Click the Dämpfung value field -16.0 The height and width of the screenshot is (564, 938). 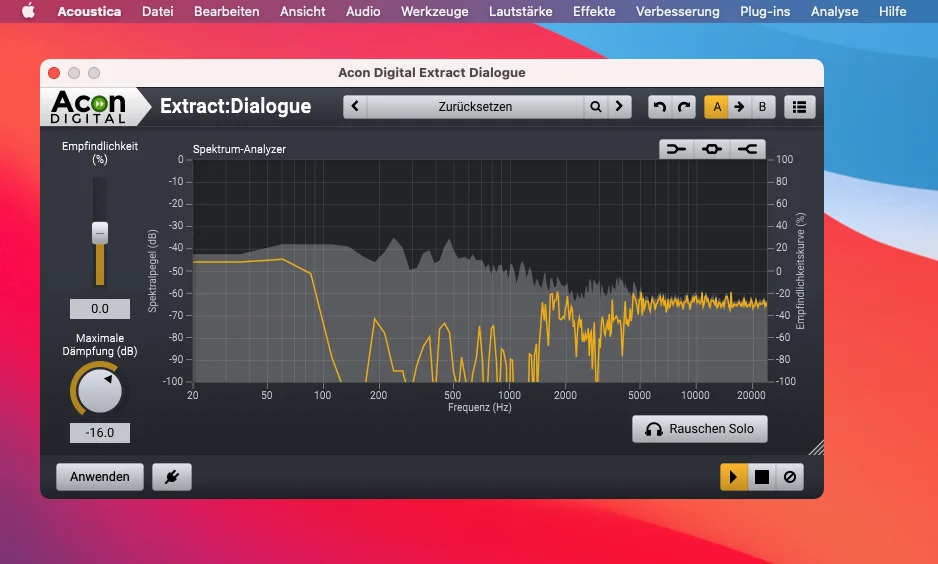tap(100, 432)
